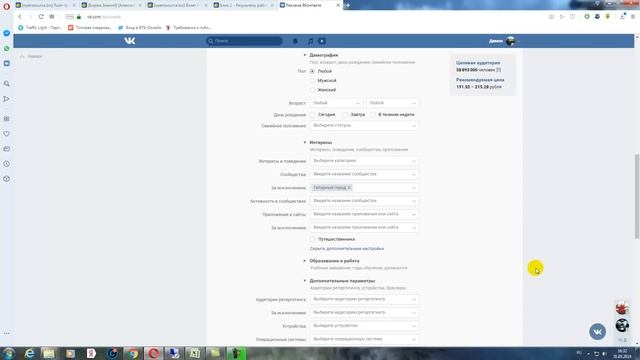Open the 'Аудитории ретаргетинга' dropdown
The width and height of the screenshot is (640, 360).
[x=364, y=299]
